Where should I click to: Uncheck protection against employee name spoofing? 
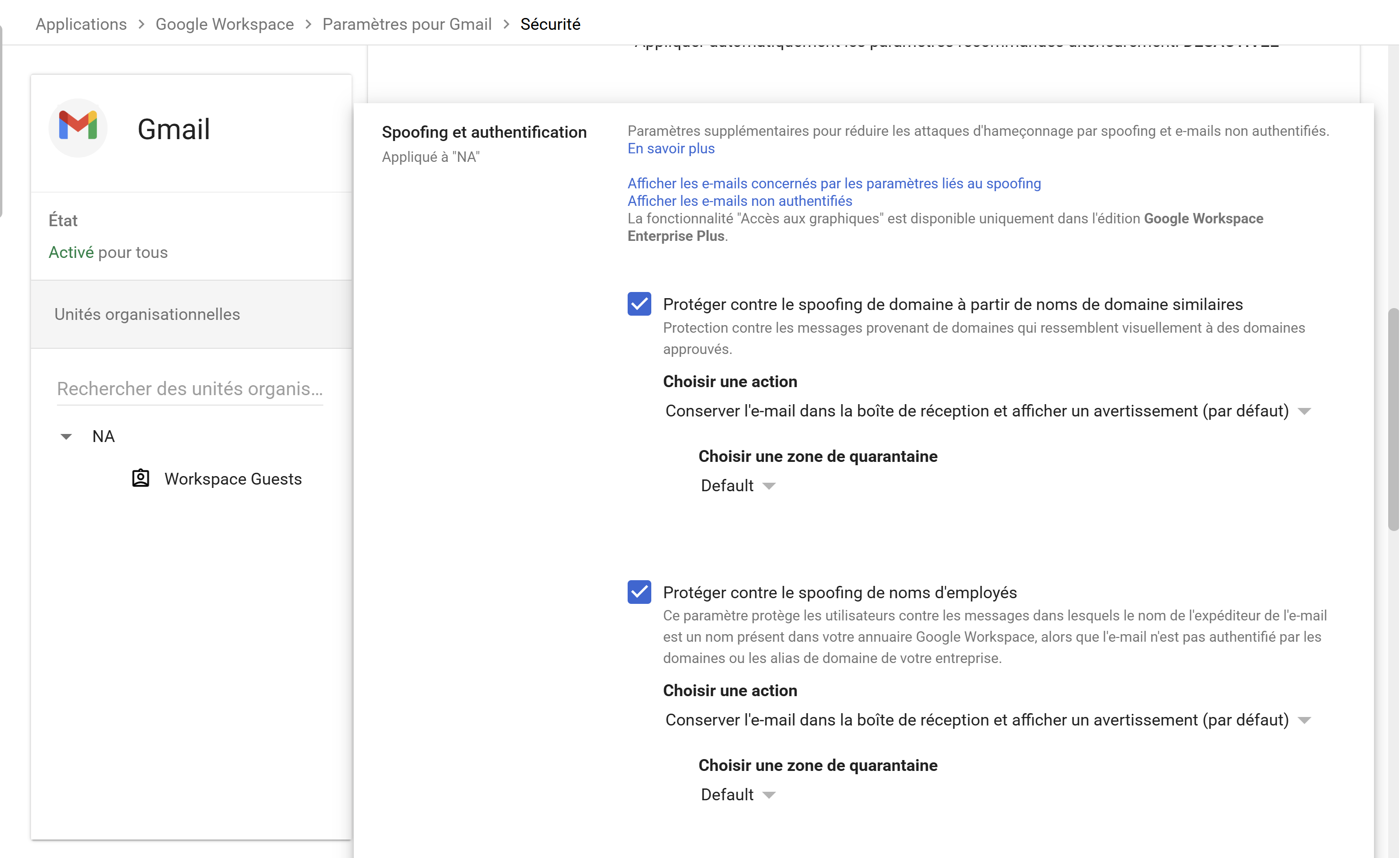click(639, 592)
